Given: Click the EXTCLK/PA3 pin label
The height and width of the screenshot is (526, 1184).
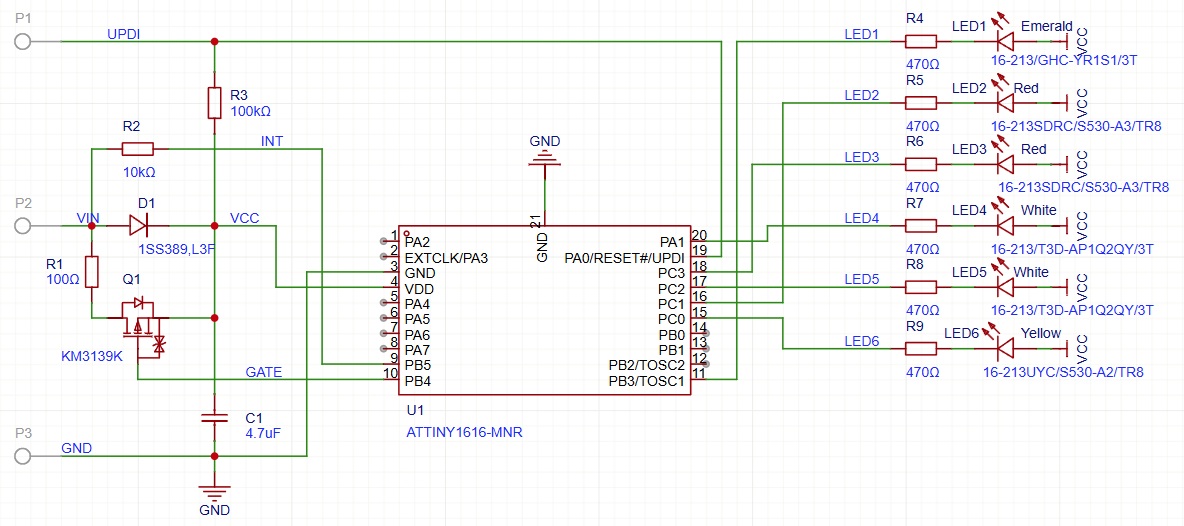Looking at the screenshot, I should click(x=446, y=258).
